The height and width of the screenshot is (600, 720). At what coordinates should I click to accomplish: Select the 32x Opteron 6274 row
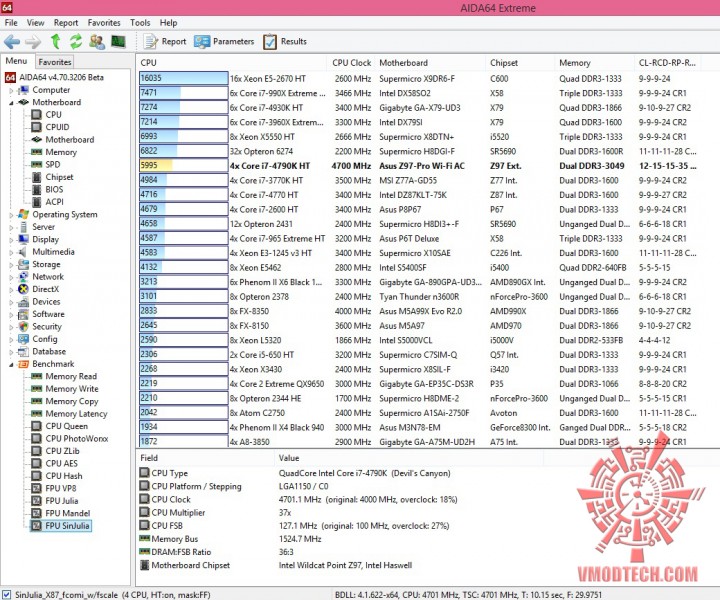pyautogui.click(x=418, y=151)
